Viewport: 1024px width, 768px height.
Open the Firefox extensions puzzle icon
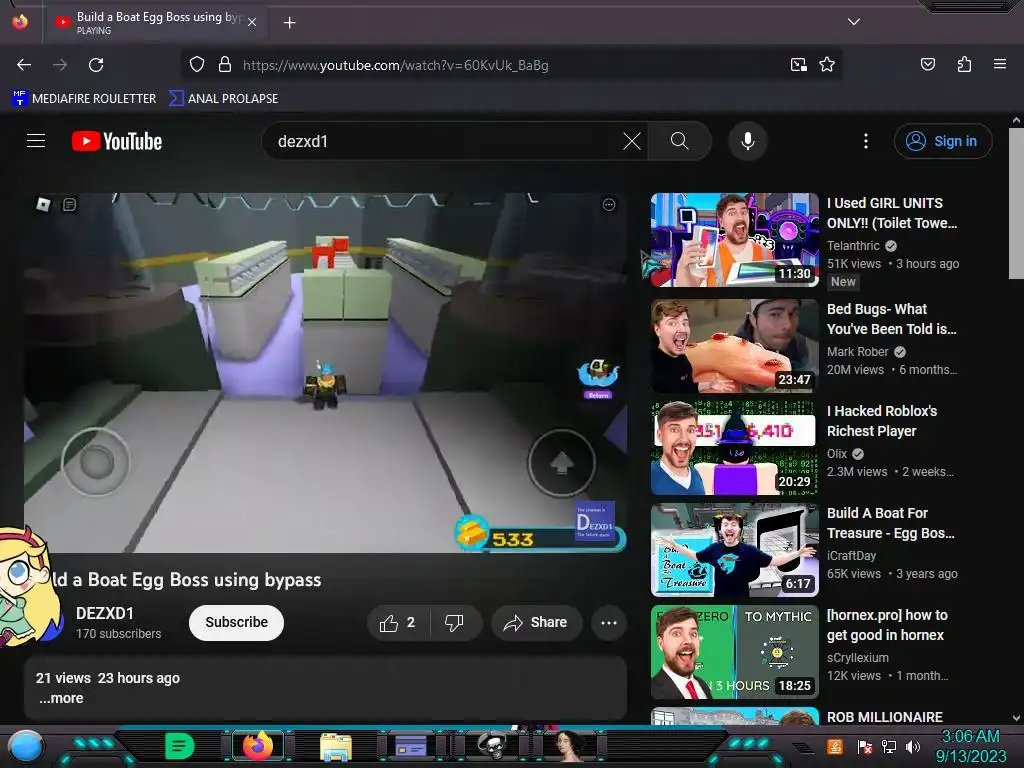[964, 64]
